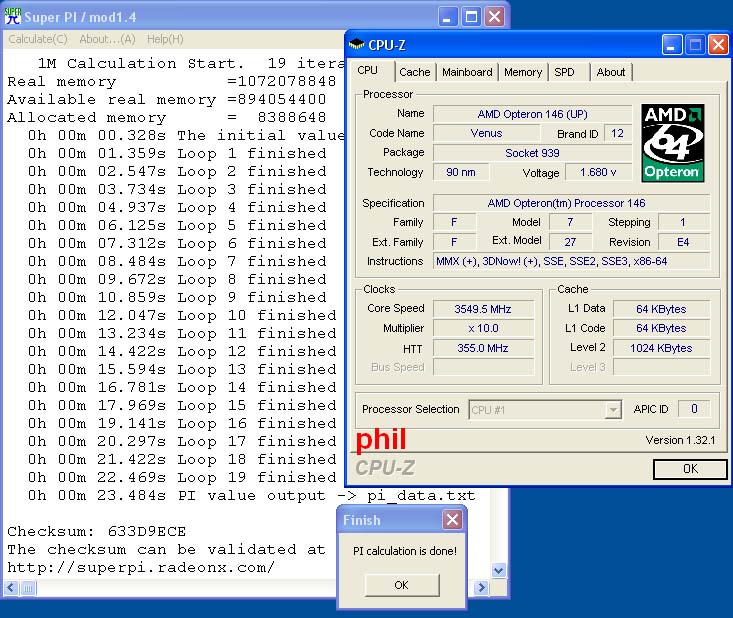Click the PI value output line

pos(251,496)
